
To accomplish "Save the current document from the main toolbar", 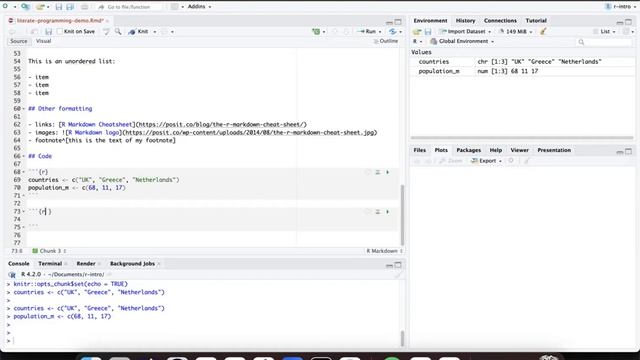I will click(x=59, y=7).
